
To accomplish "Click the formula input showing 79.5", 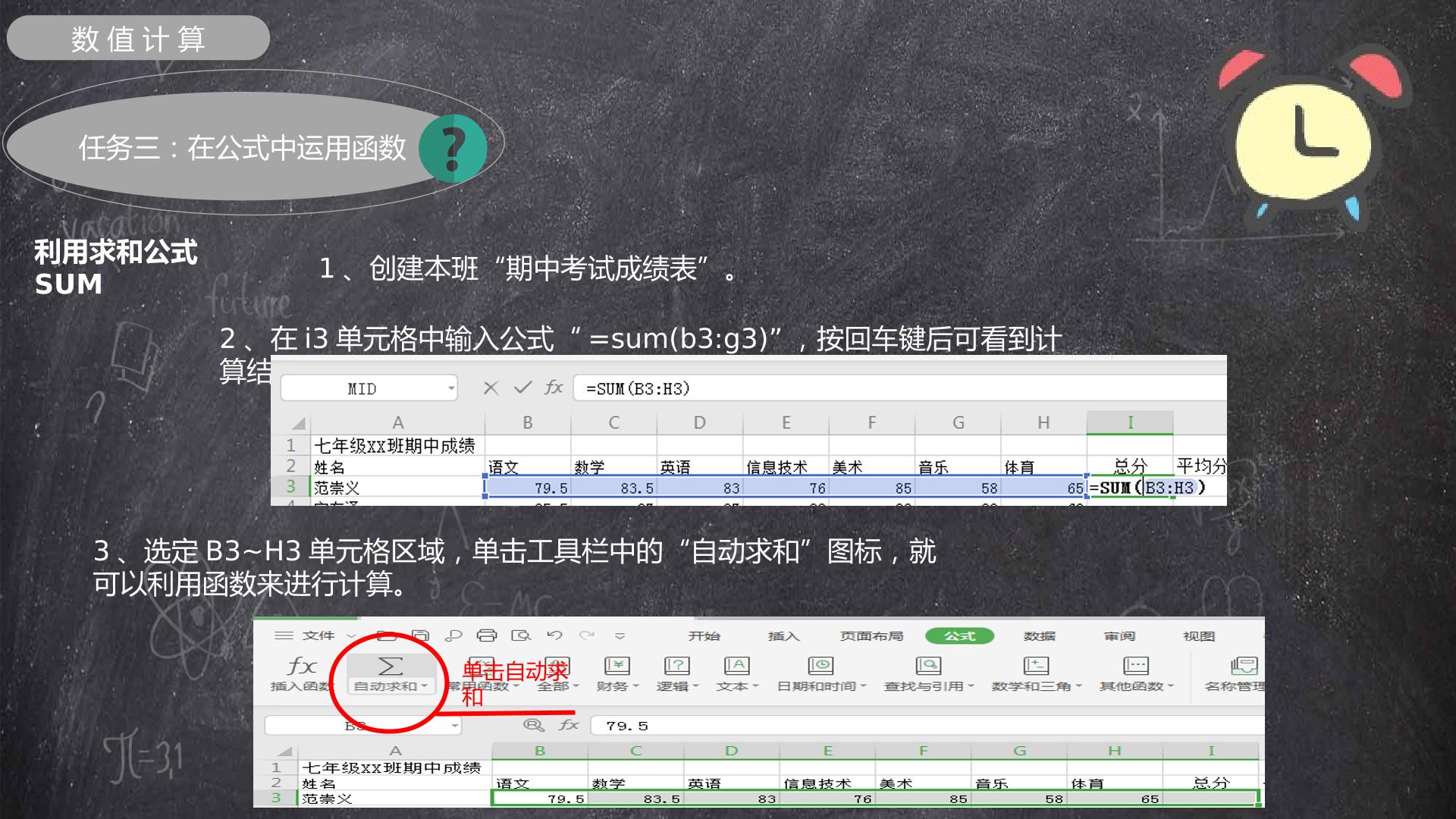I will [x=927, y=726].
